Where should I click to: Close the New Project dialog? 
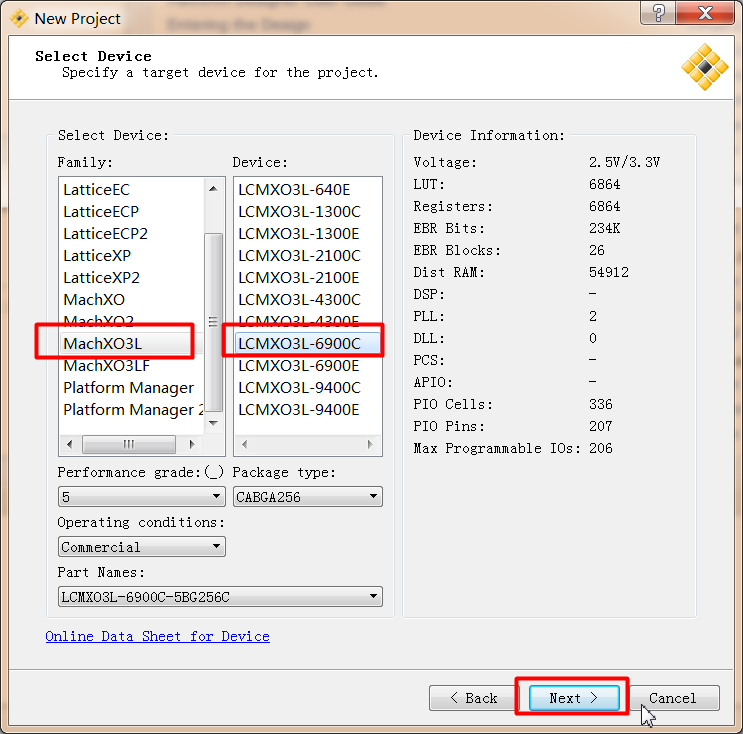point(705,12)
